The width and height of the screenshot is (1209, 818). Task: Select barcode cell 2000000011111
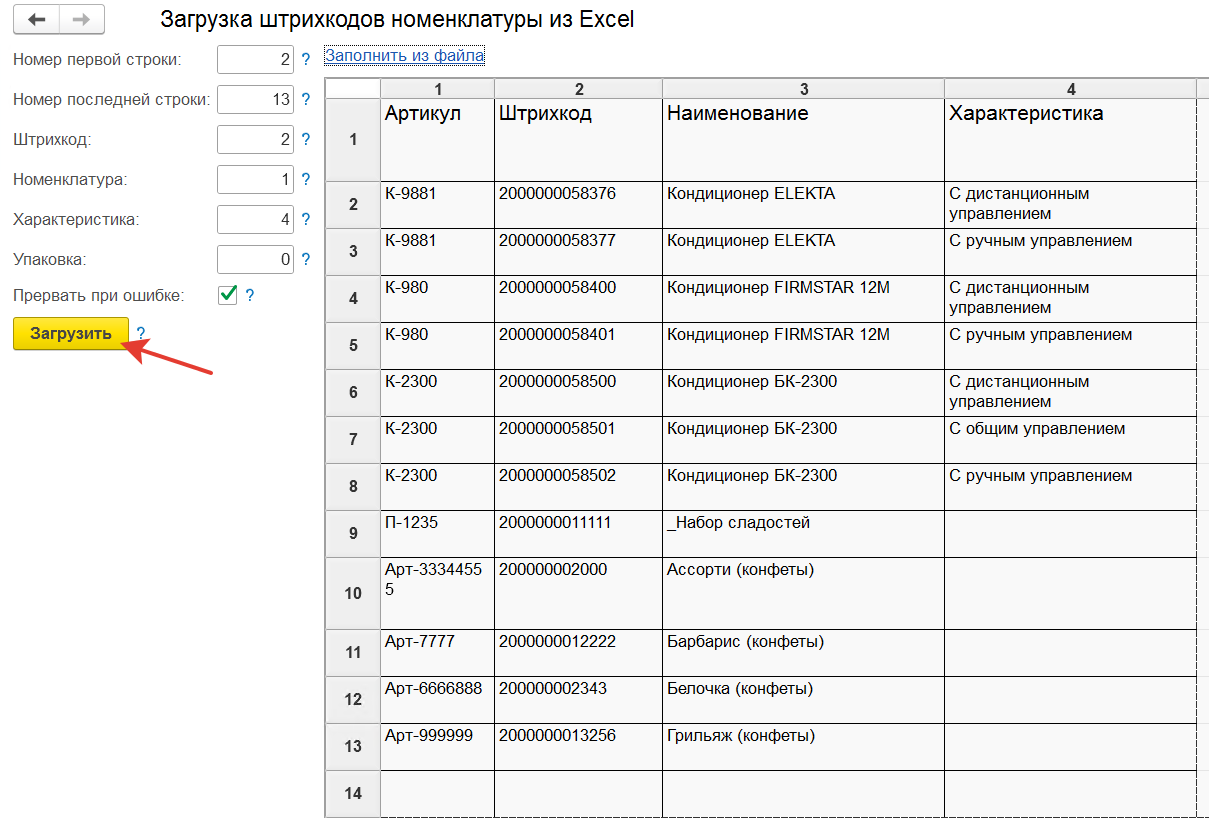click(x=579, y=534)
